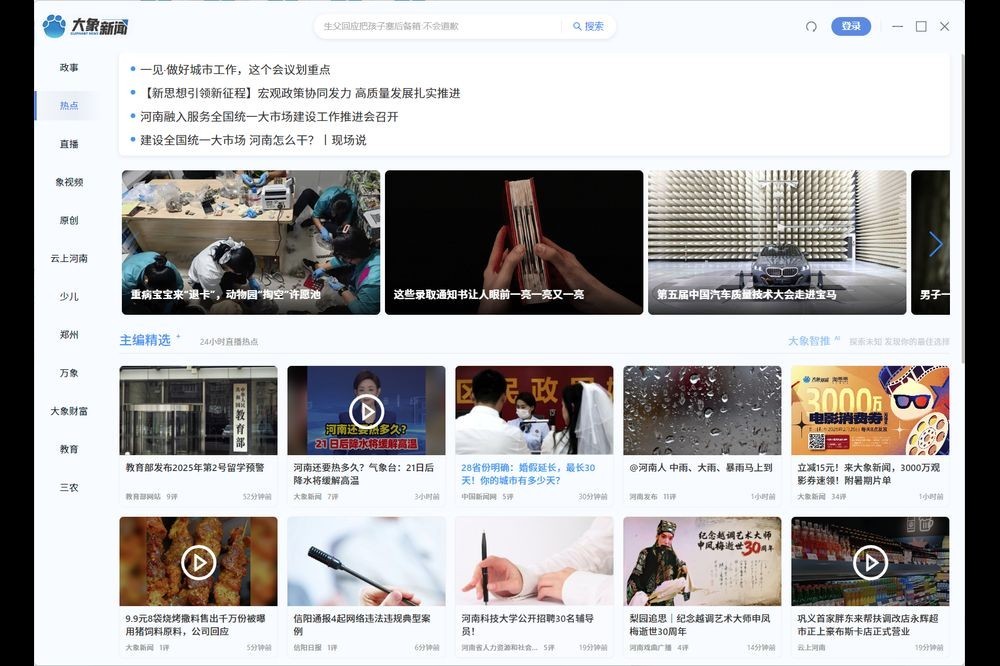Click the 搜索 search button
The height and width of the screenshot is (666, 1000).
pos(588,26)
